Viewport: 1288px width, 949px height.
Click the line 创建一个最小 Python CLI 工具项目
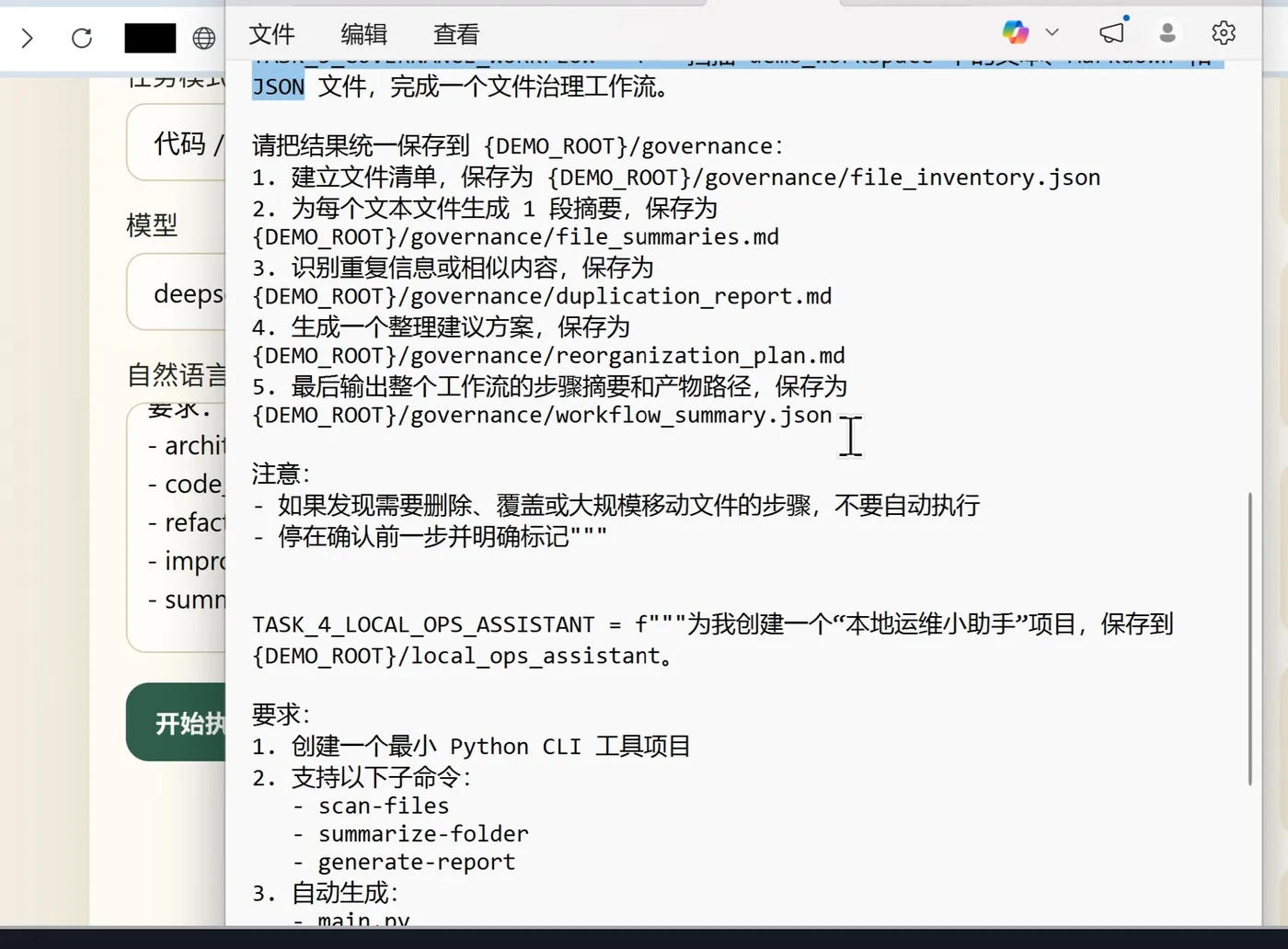click(x=471, y=746)
